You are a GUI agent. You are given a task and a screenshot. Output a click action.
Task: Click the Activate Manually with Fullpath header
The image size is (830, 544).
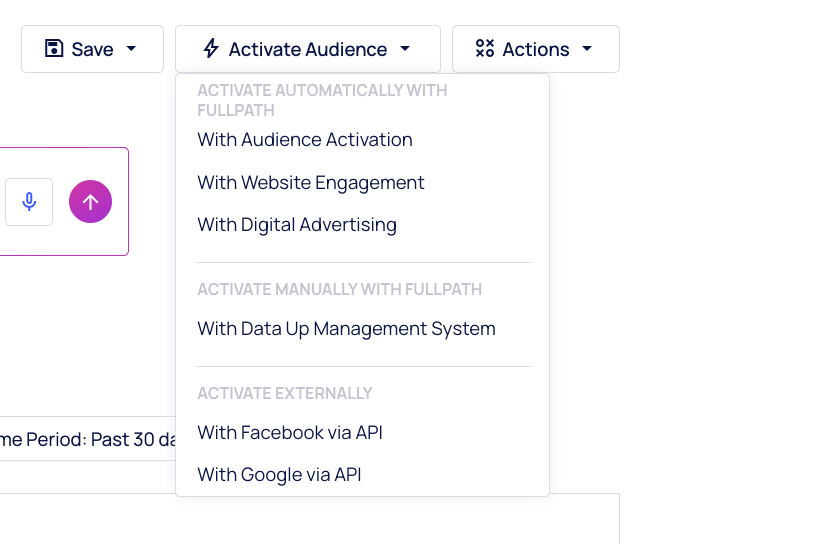(x=340, y=289)
